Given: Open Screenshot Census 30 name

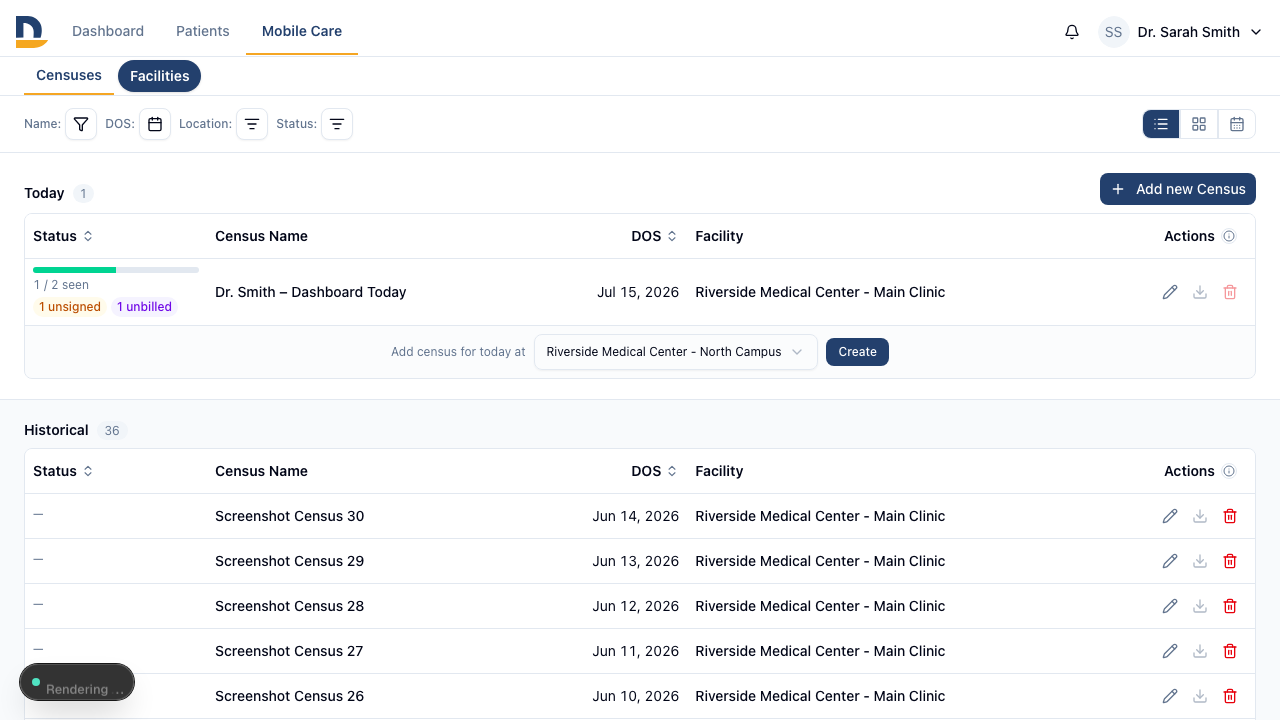Looking at the screenshot, I should pyautogui.click(x=290, y=516).
